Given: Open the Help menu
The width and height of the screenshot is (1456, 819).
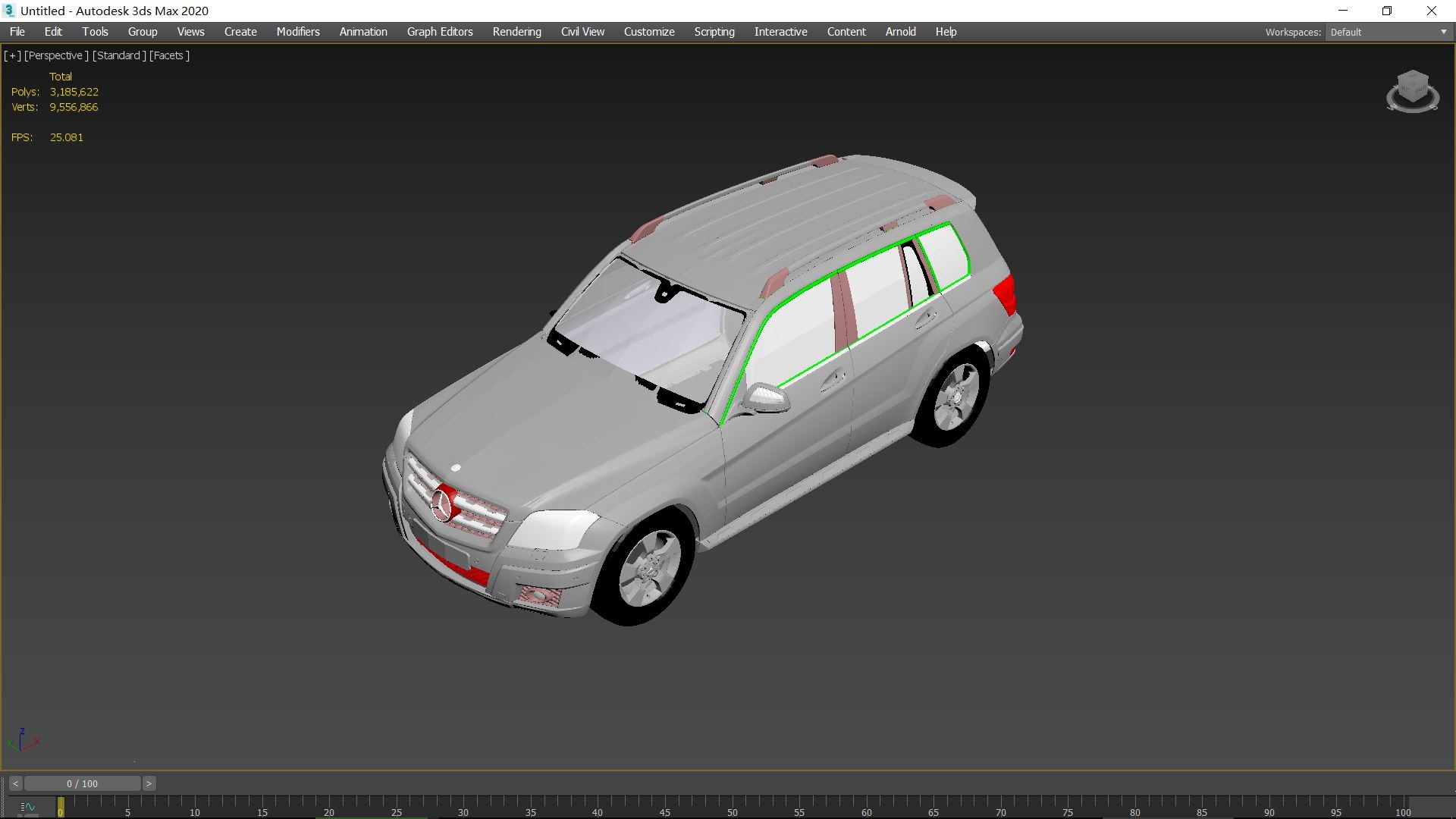Looking at the screenshot, I should coord(946,32).
